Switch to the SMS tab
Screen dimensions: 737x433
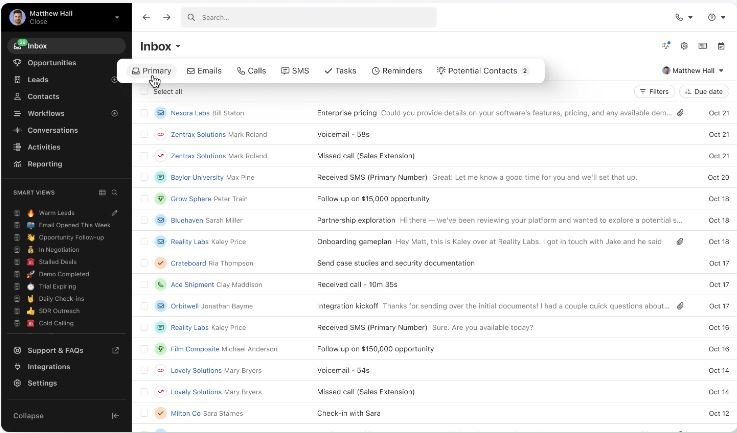pyautogui.click(x=295, y=71)
